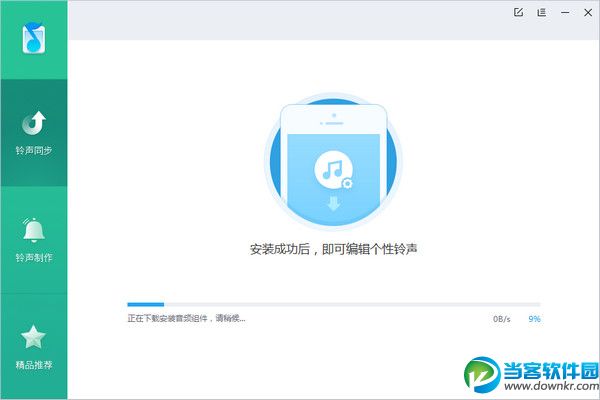The width and height of the screenshot is (600, 400).
Task: Open the menu list icon in title bar
Action: click(541, 13)
